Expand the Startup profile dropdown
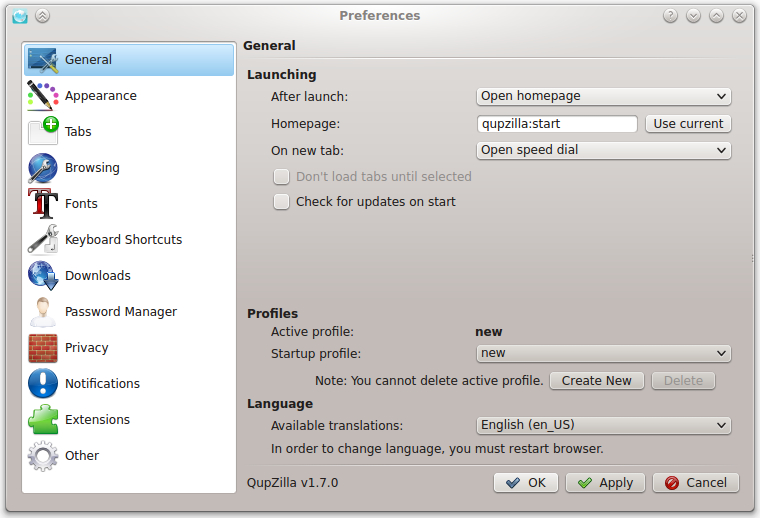This screenshot has width=760, height=518. click(603, 353)
